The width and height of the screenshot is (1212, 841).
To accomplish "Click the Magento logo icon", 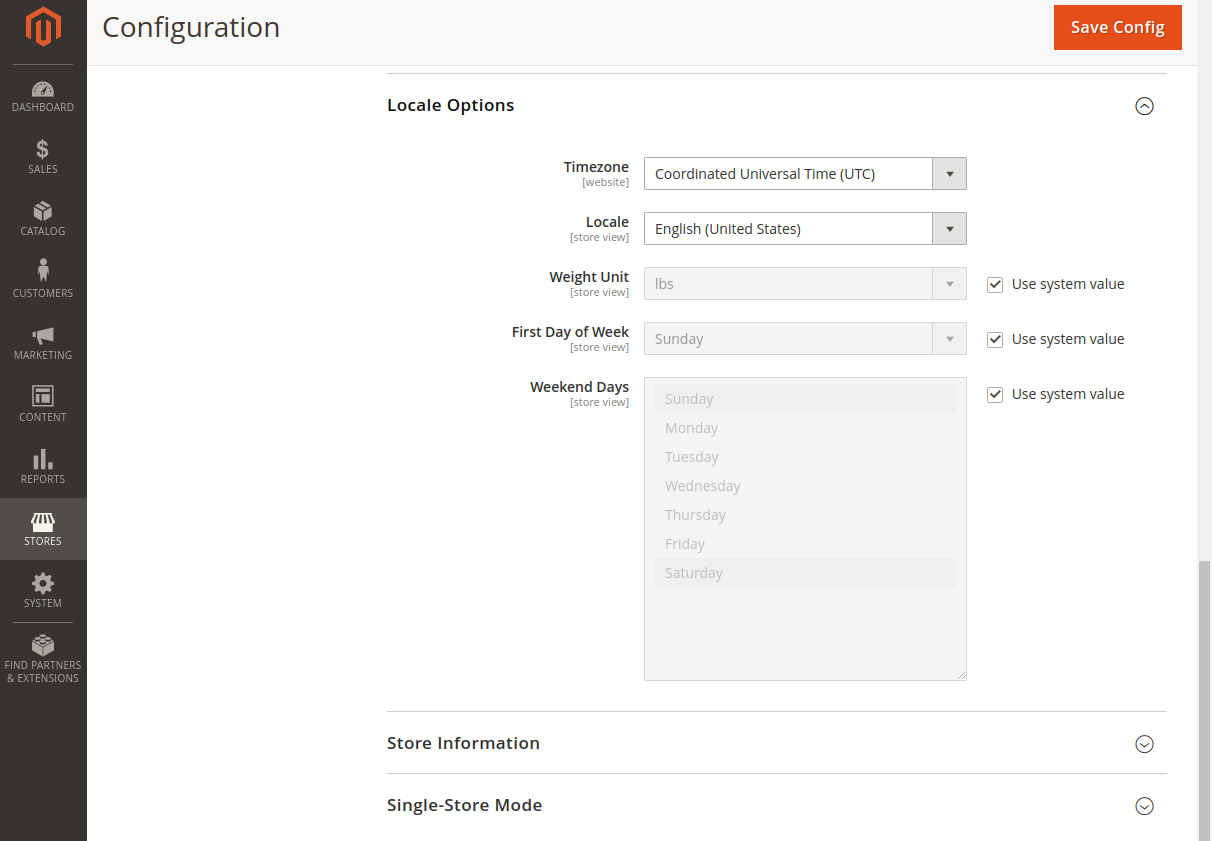I will [43, 28].
